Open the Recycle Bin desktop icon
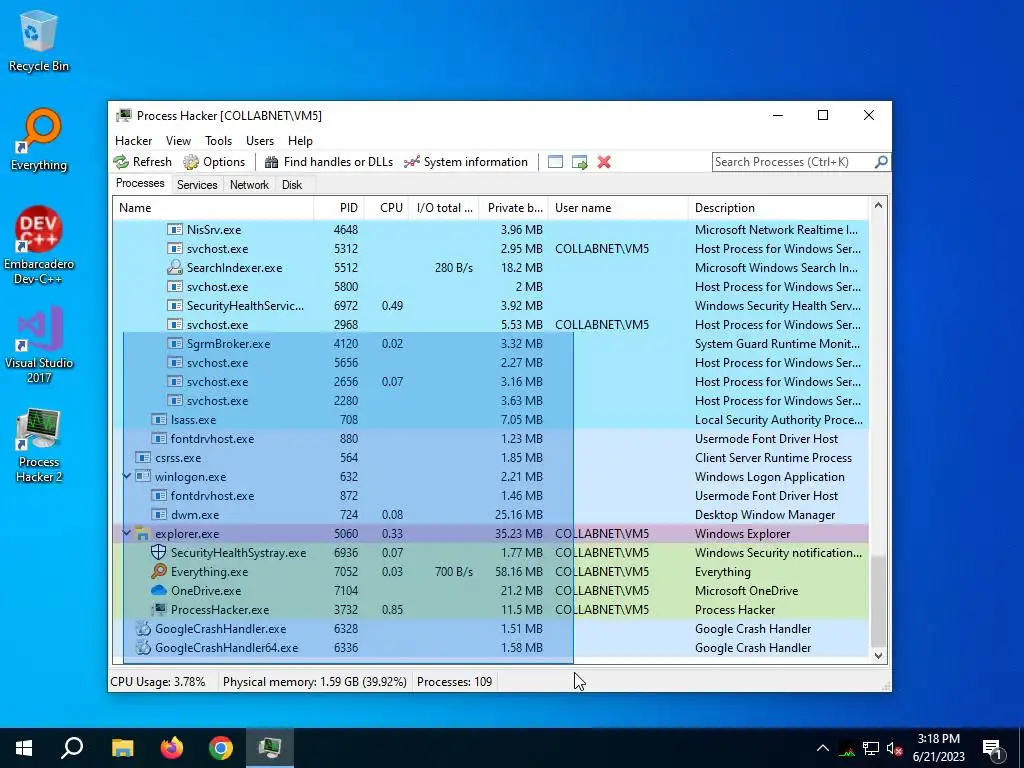This screenshot has width=1024, height=768. coord(39,40)
